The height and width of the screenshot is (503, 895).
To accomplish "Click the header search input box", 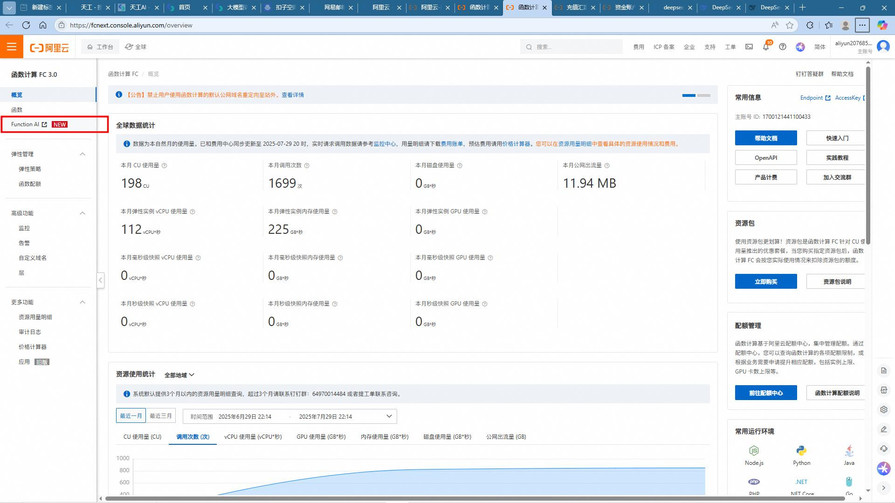I will [x=571, y=47].
